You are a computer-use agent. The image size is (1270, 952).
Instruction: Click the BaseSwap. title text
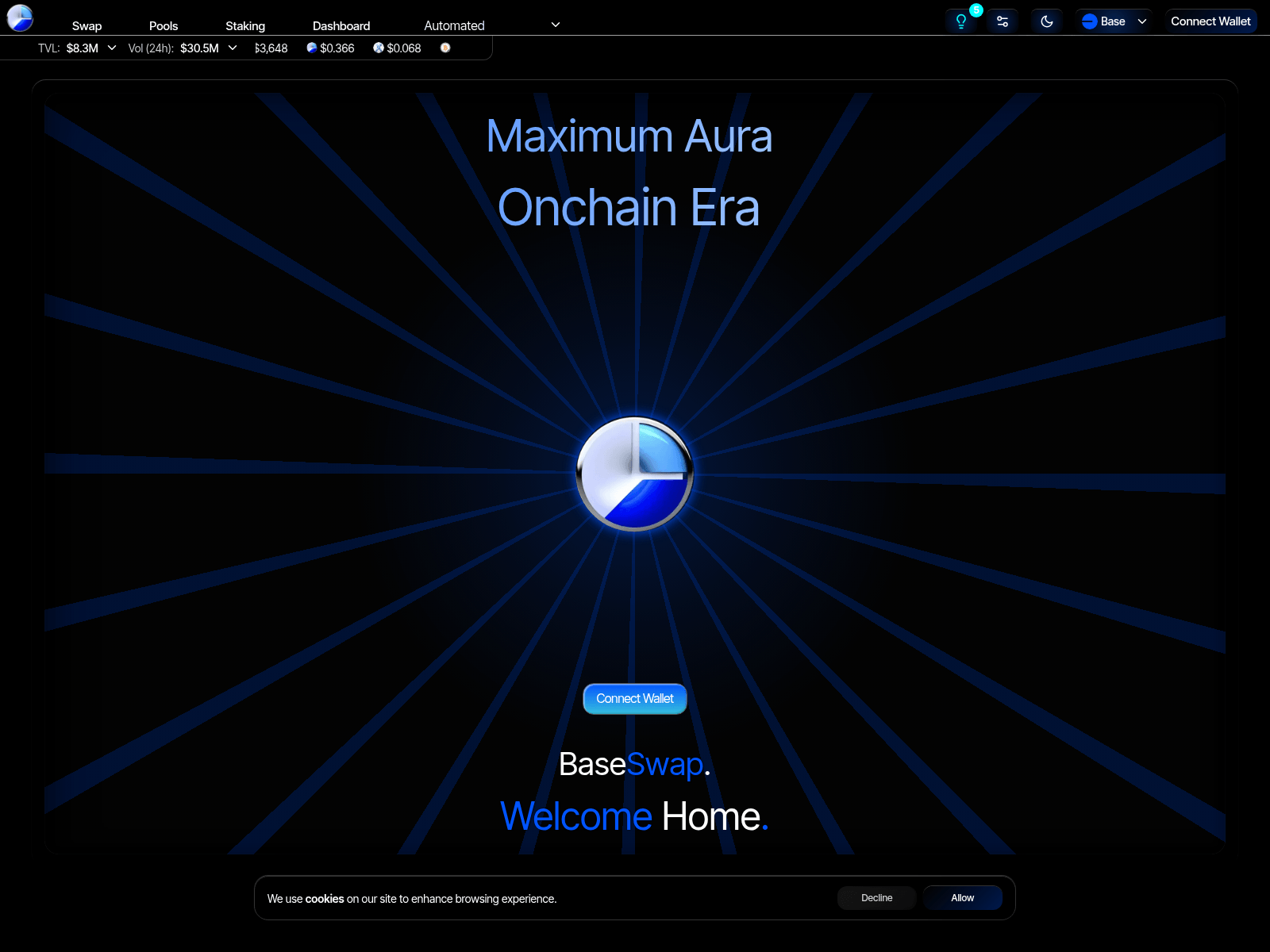pos(634,765)
